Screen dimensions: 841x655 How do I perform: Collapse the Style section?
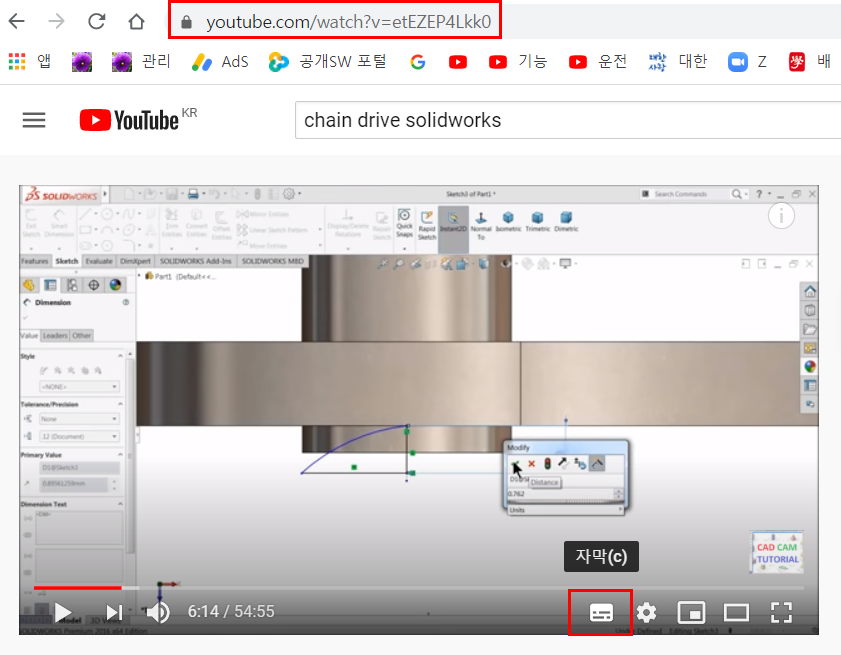click(120, 356)
